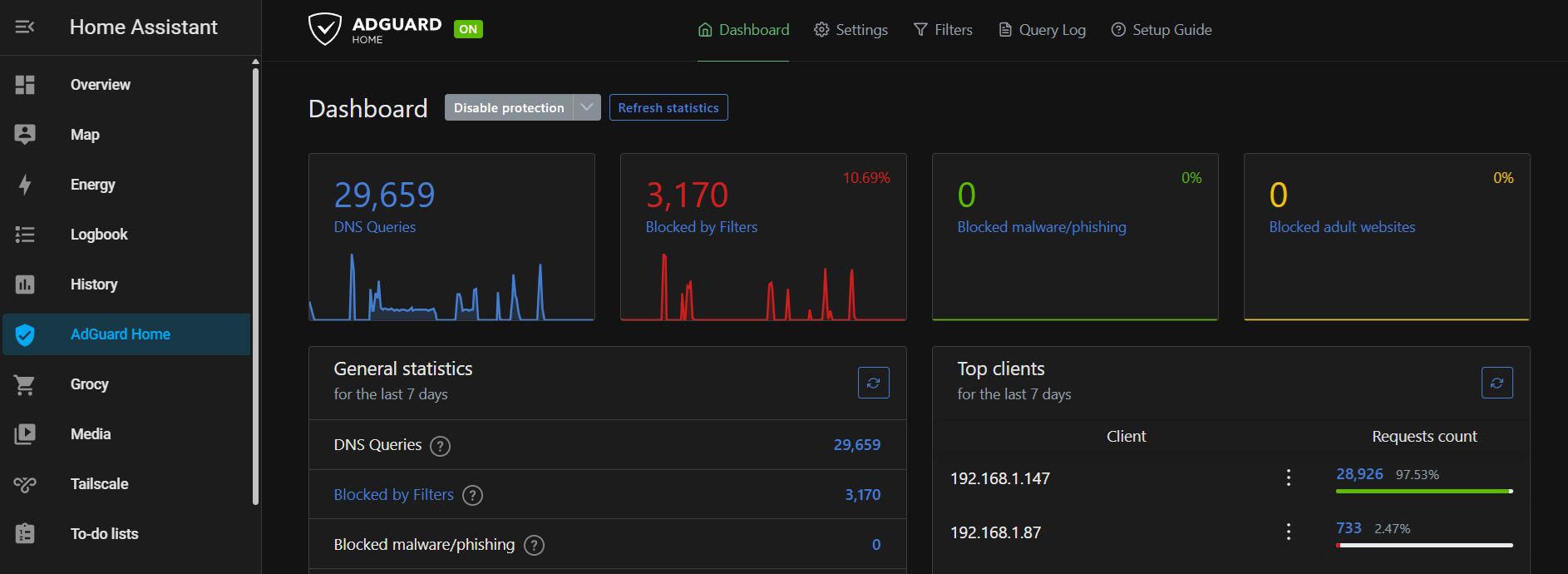
Task: Open the Query Log tab
Action: 1042,30
